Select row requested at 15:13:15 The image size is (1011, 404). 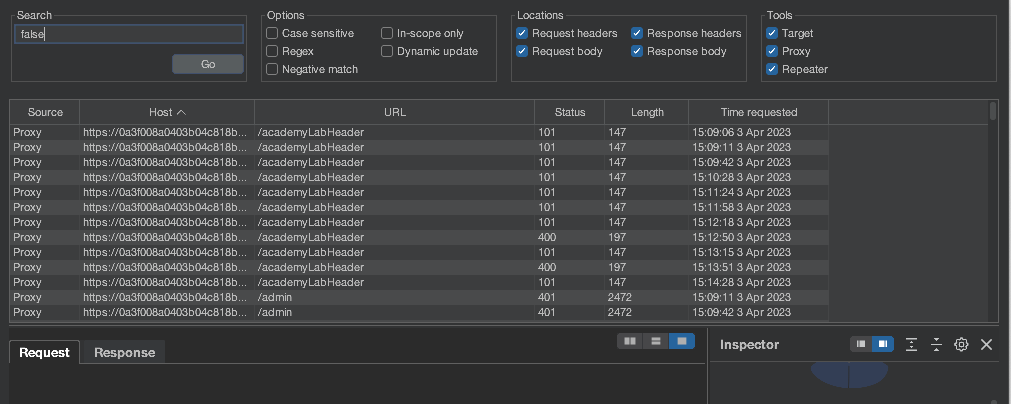click(419, 252)
